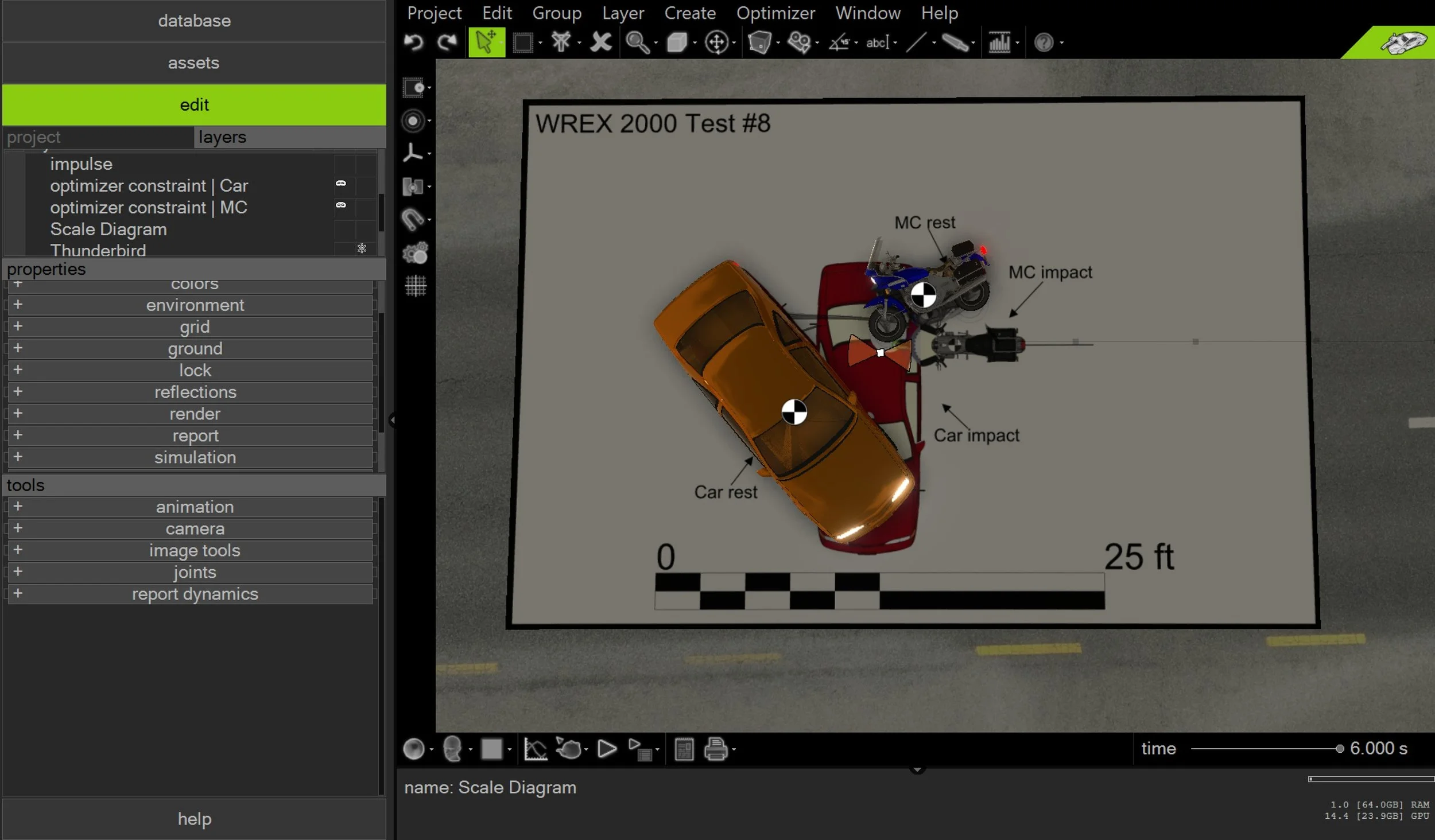Click the bar chart diagram icon
This screenshot has width=1435, height=840.
(x=999, y=42)
